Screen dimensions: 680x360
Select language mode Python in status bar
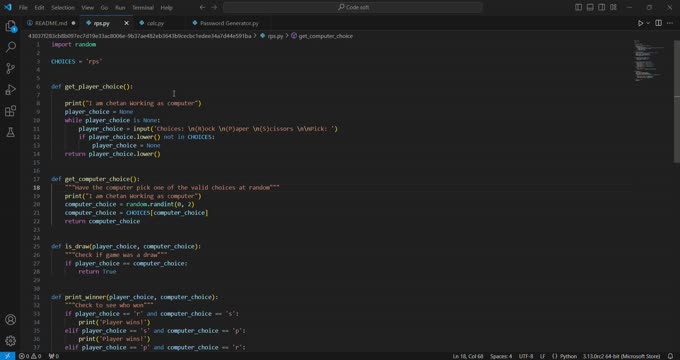(x=569, y=356)
